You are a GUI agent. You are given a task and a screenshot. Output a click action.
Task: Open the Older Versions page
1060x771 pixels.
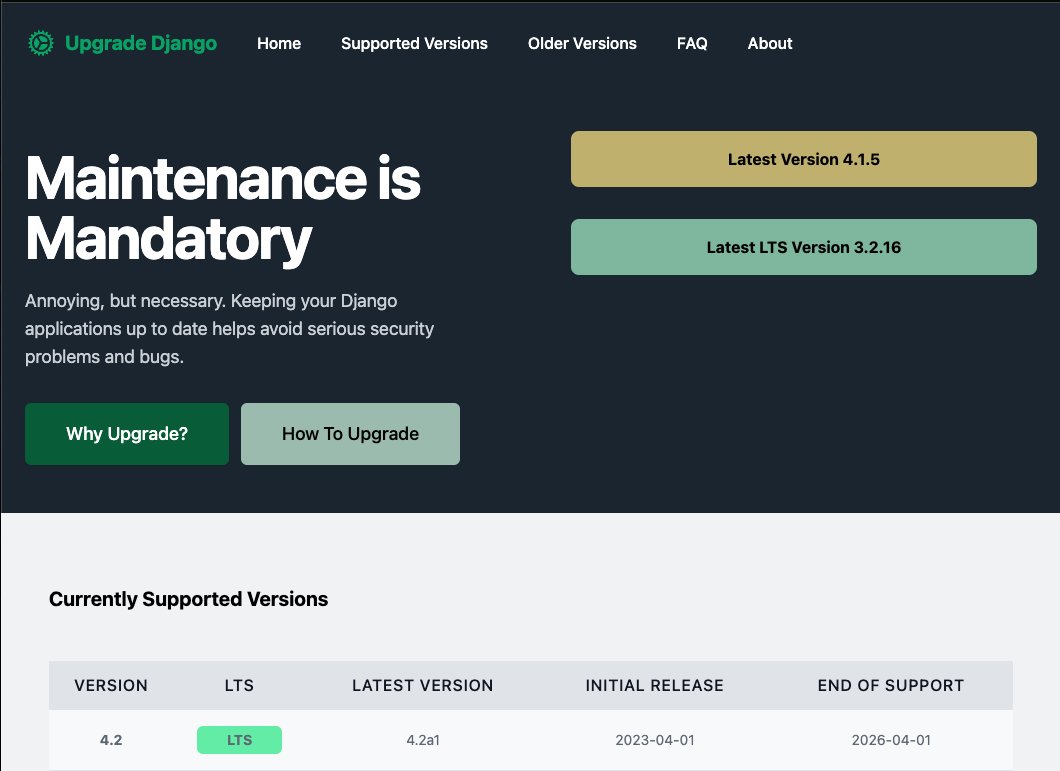click(x=582, y=43)
